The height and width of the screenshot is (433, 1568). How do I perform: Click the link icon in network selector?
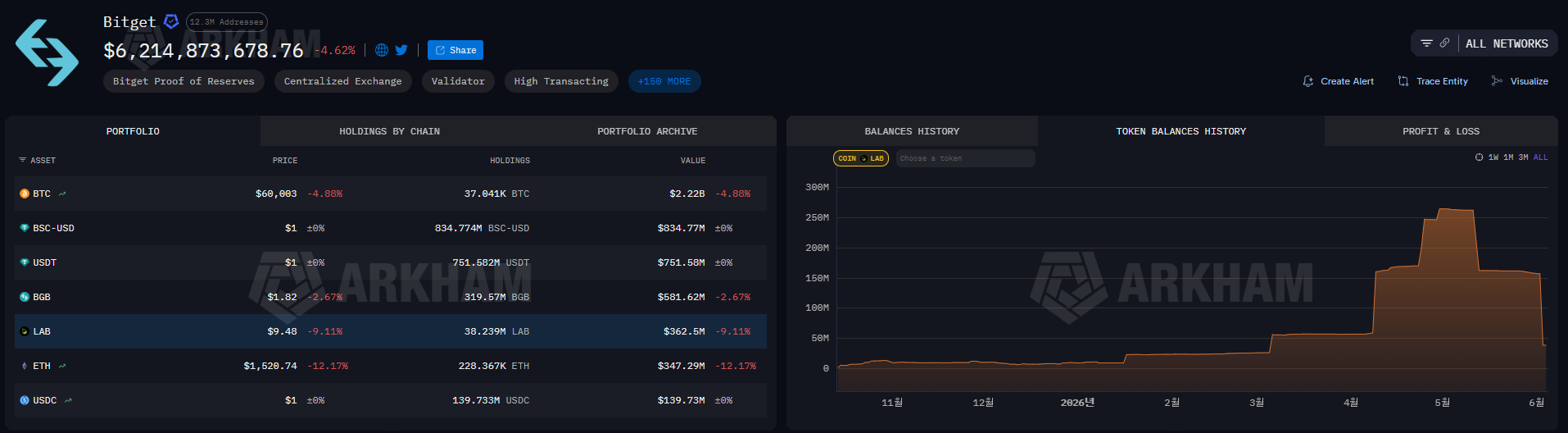coord(1444,43)
